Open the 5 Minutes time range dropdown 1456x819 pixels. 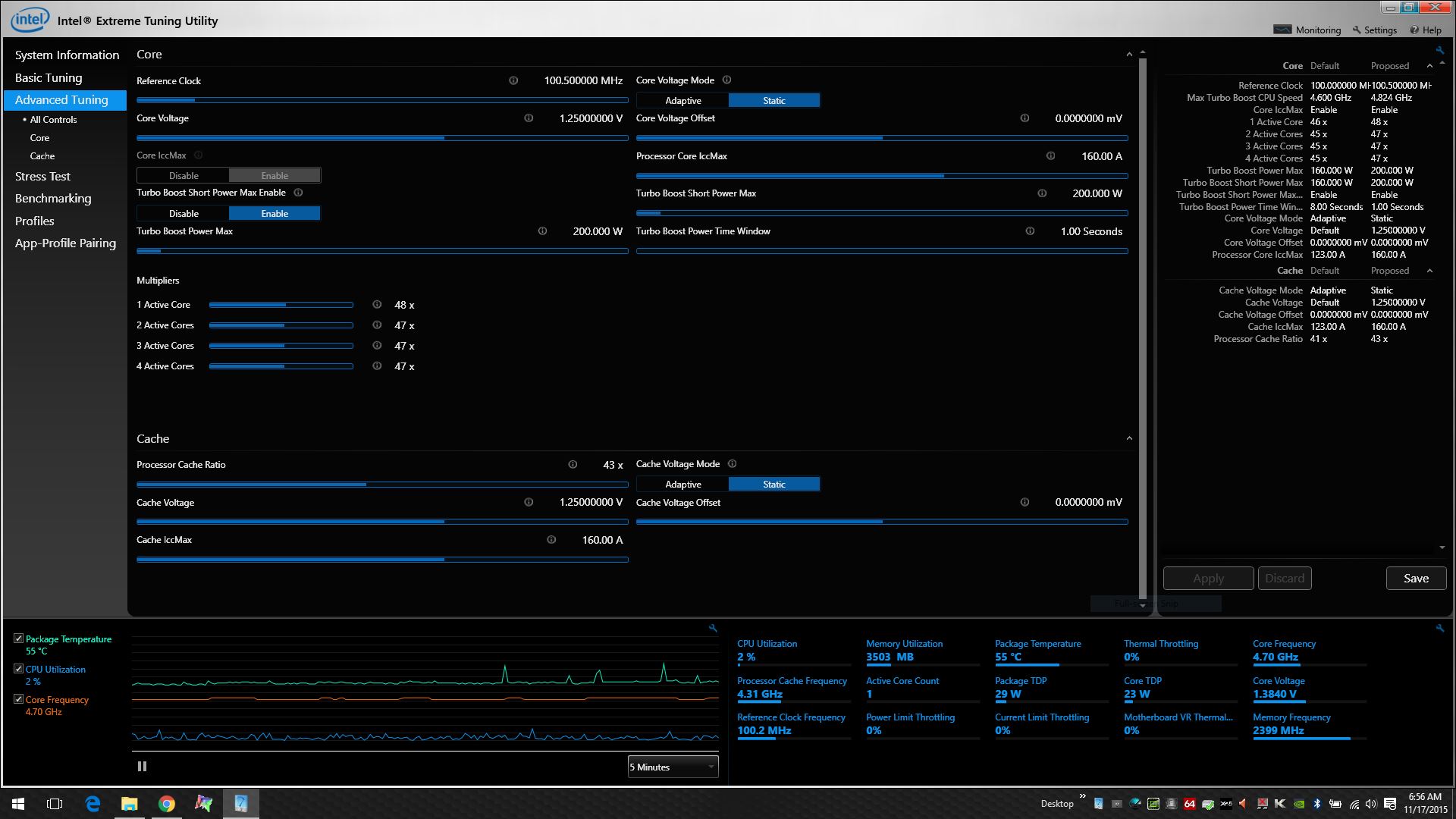click(673, 767)
